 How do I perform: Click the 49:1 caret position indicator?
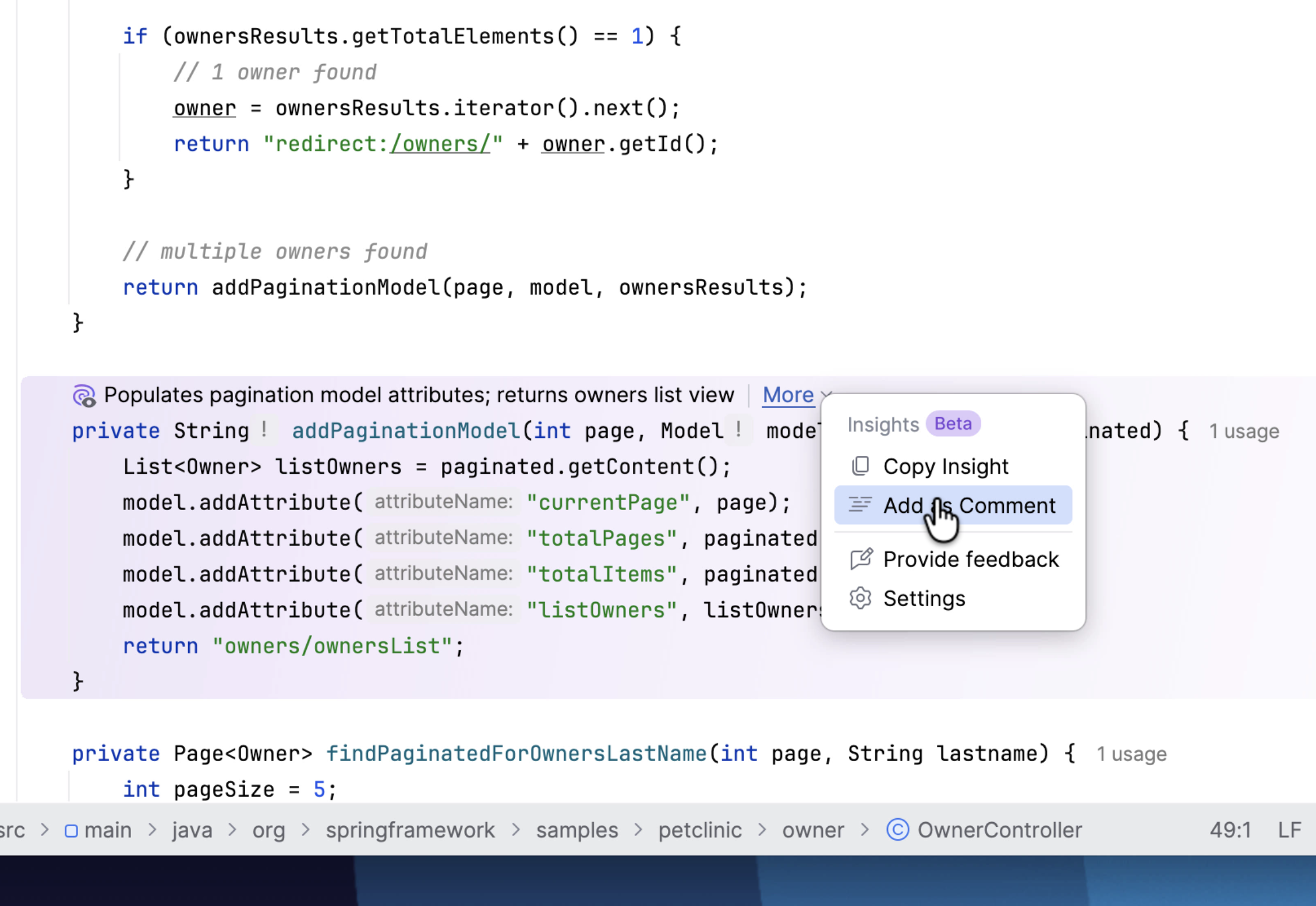pyautogui.click(x=1230, y=830)
